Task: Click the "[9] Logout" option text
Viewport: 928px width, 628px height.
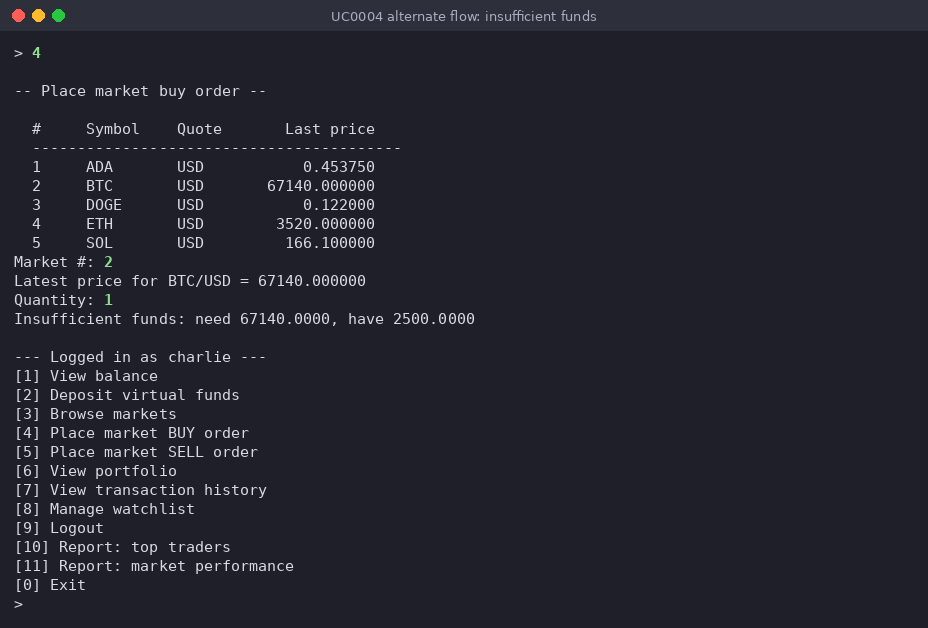Action: (x=59, y=527)
